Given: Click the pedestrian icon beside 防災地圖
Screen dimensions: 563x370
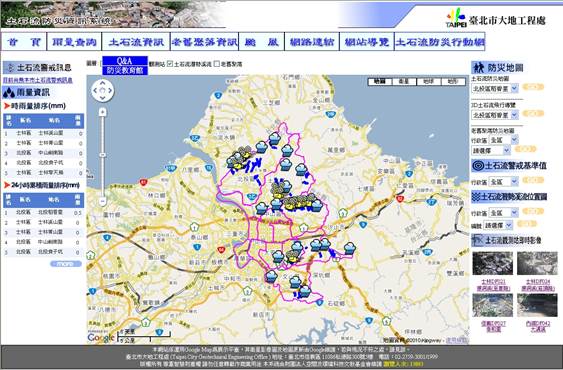Looking at the screenshot, I should tap(478, 67).
